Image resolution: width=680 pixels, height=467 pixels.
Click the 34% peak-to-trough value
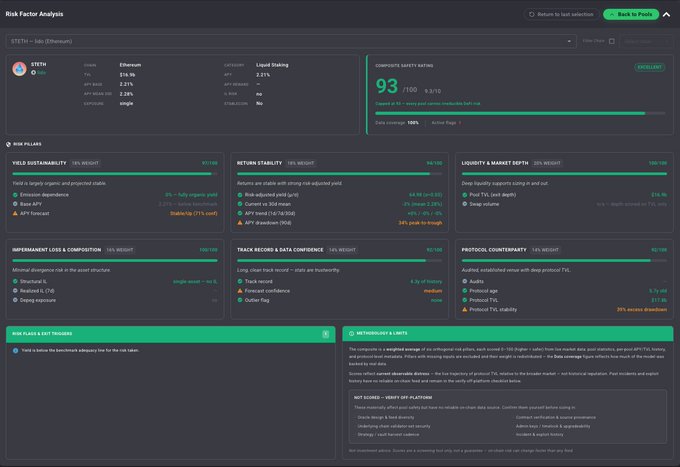coord(420,223)
